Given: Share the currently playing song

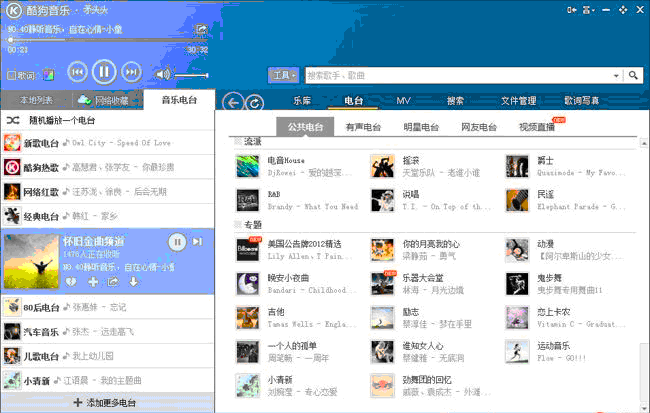Looking at the screenshot, I should (x=201, y=29).
